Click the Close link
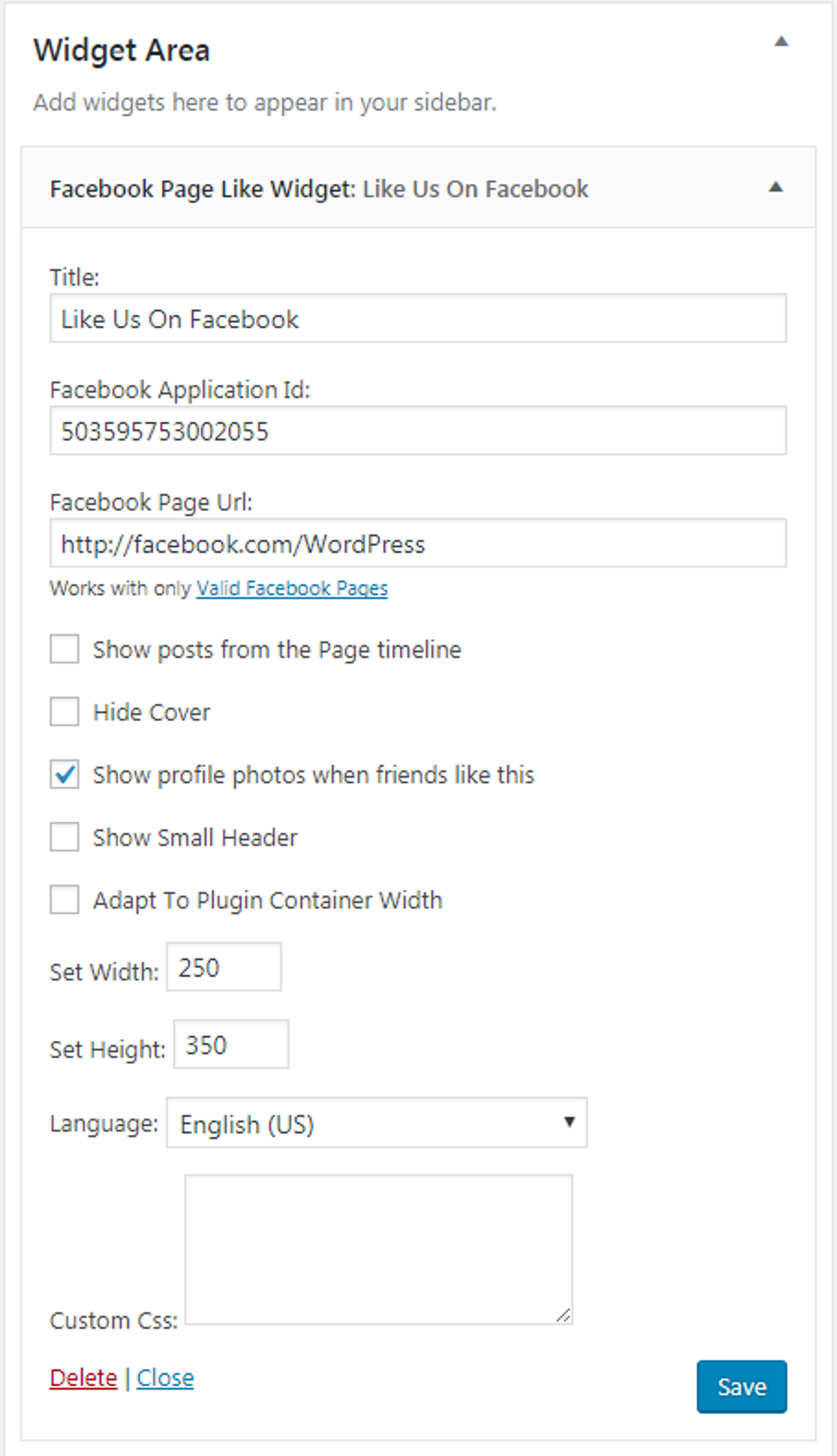Viewport: 837px width, 1456px height. (165, 1377)
